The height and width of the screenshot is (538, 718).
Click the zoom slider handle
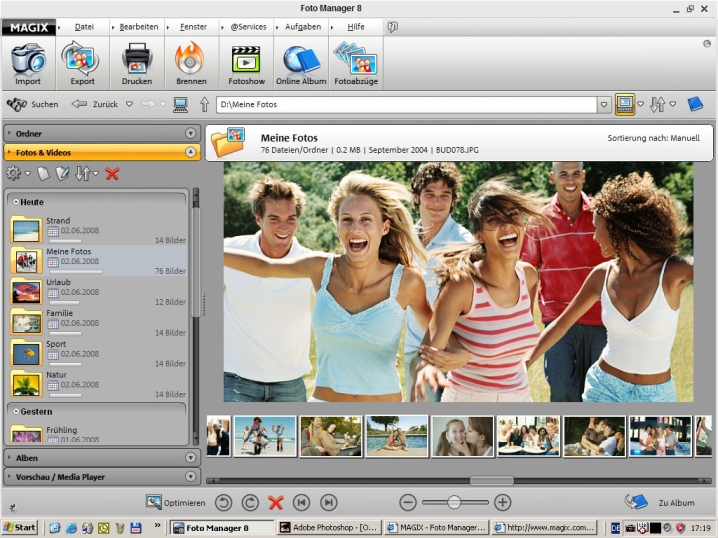[x=454, y=503]
